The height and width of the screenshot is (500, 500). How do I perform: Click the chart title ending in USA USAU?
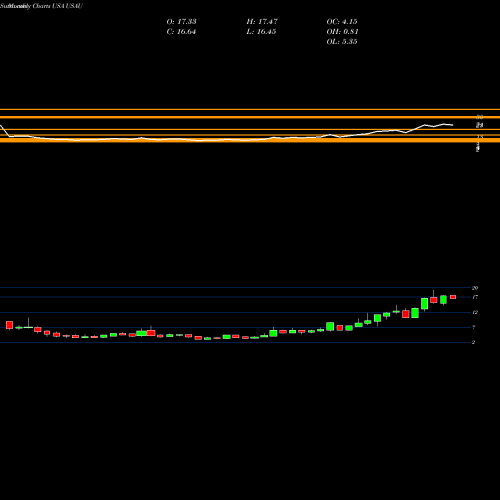pyautogui.click(x=41, y=6)
